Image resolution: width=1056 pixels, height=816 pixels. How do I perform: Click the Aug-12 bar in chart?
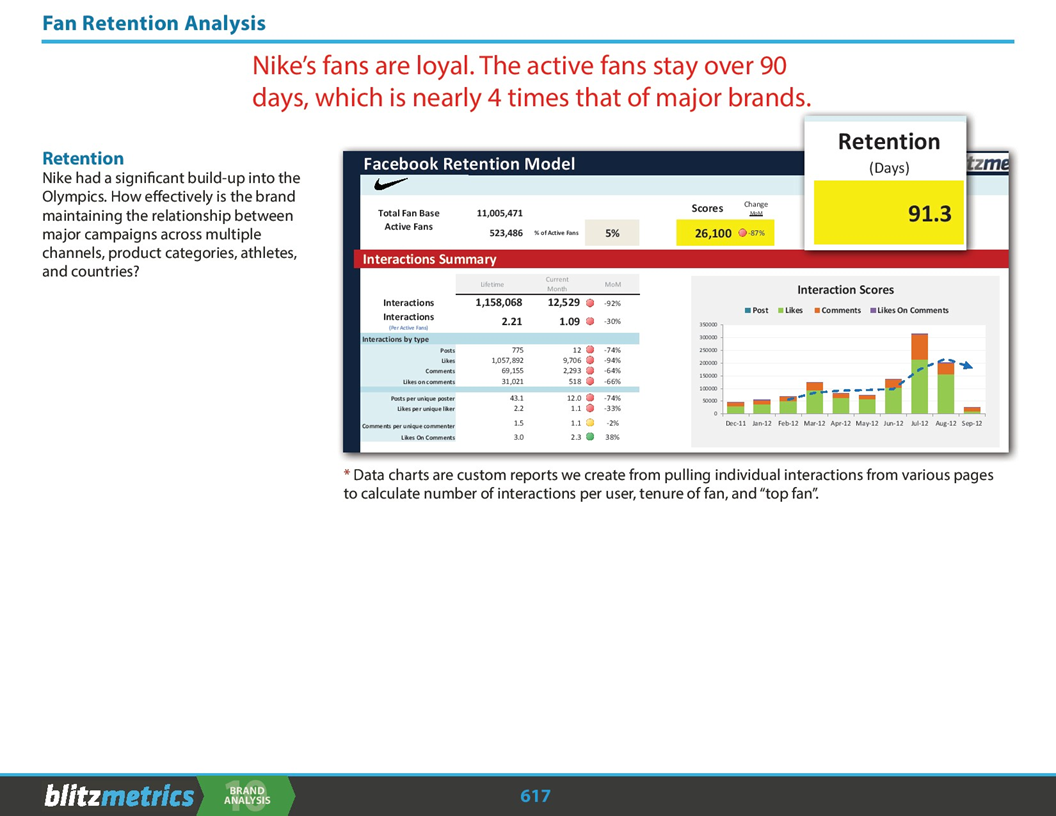[946, 388]
